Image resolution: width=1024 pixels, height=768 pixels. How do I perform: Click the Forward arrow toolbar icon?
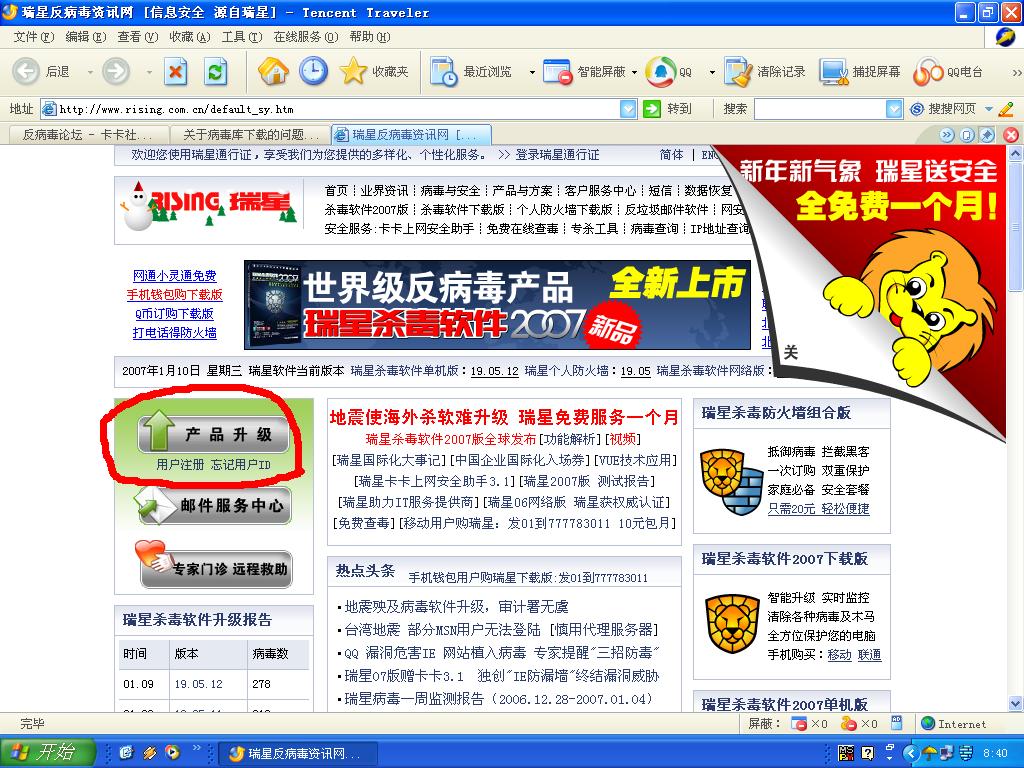(116, 71)
